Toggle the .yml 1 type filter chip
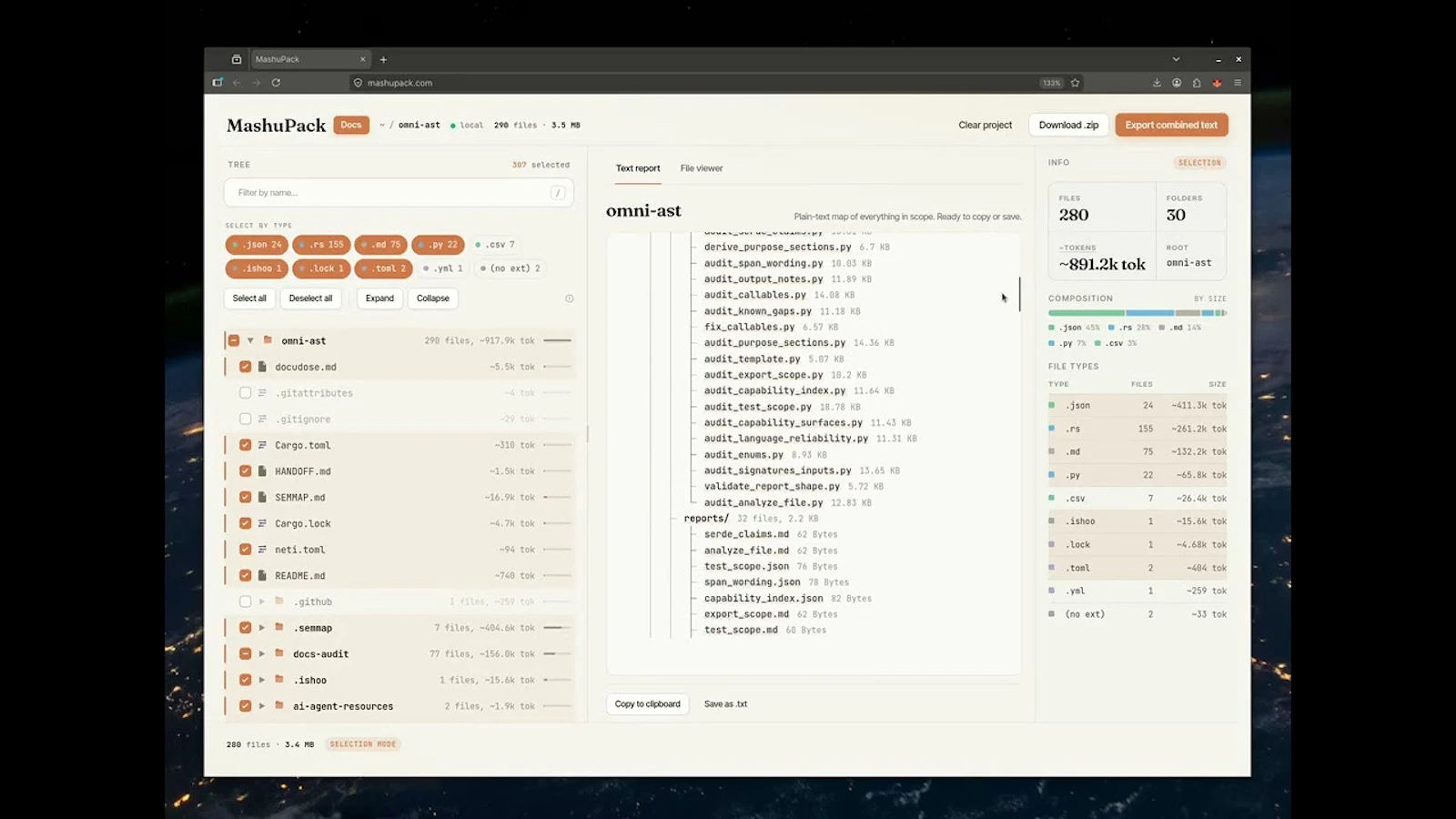This screenshot has width=1456, height=819. pos(443,268)
